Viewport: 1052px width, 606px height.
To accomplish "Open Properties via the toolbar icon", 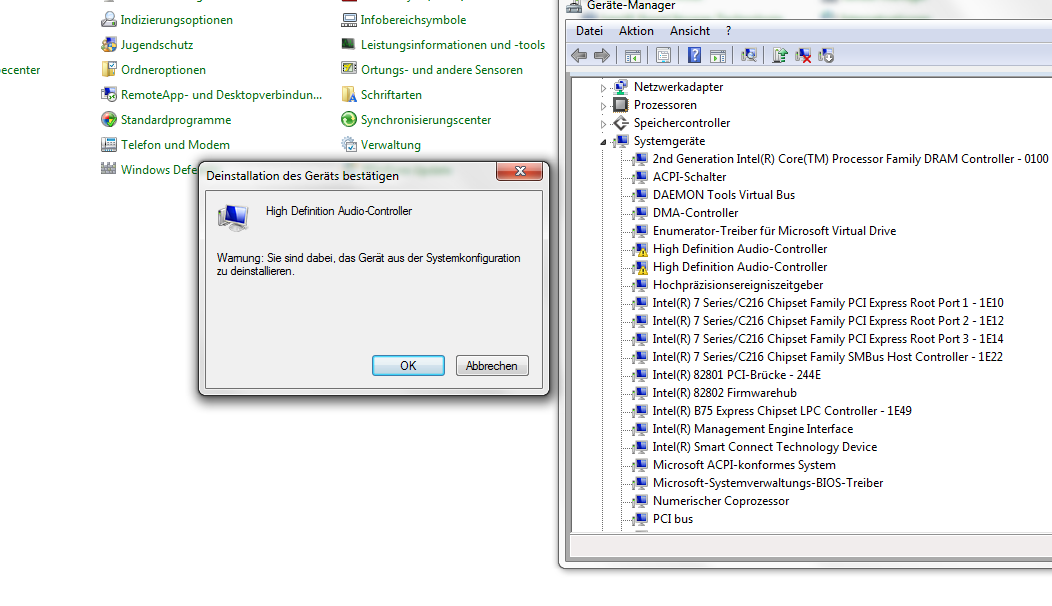I will tap(663, 56).
